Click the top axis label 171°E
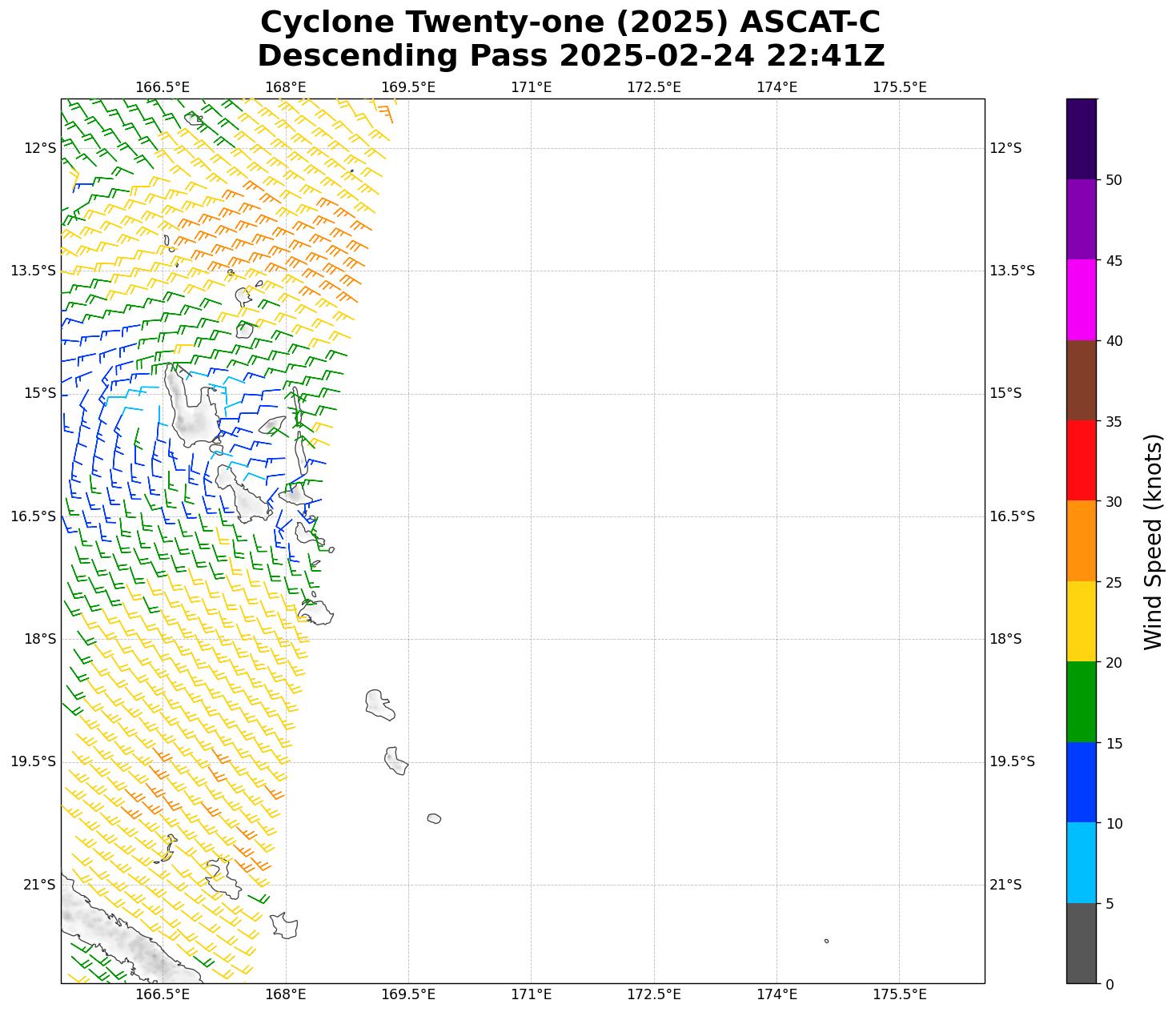 coord(531,87)
